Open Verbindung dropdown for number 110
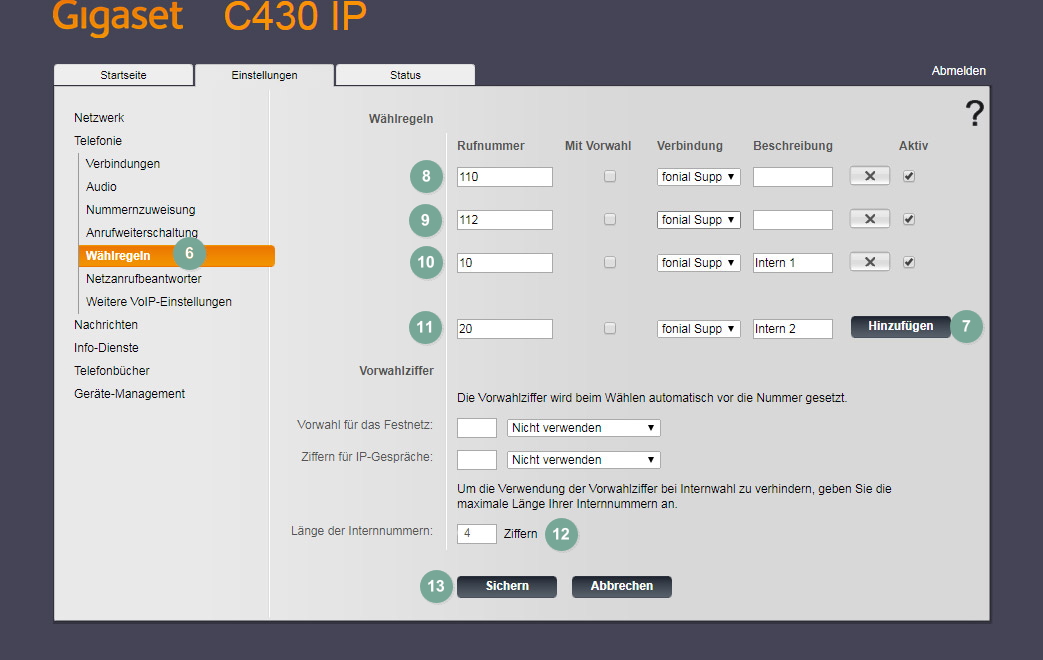This screenshot has height=660, width=1043. click(698, 177)
